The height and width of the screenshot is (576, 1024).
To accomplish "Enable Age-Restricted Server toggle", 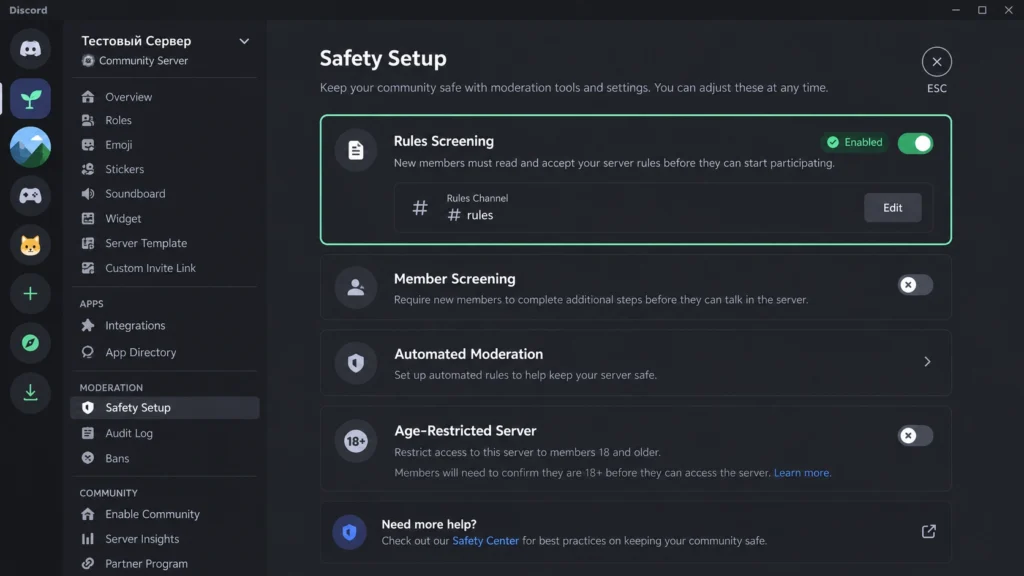I will (915, 436).
